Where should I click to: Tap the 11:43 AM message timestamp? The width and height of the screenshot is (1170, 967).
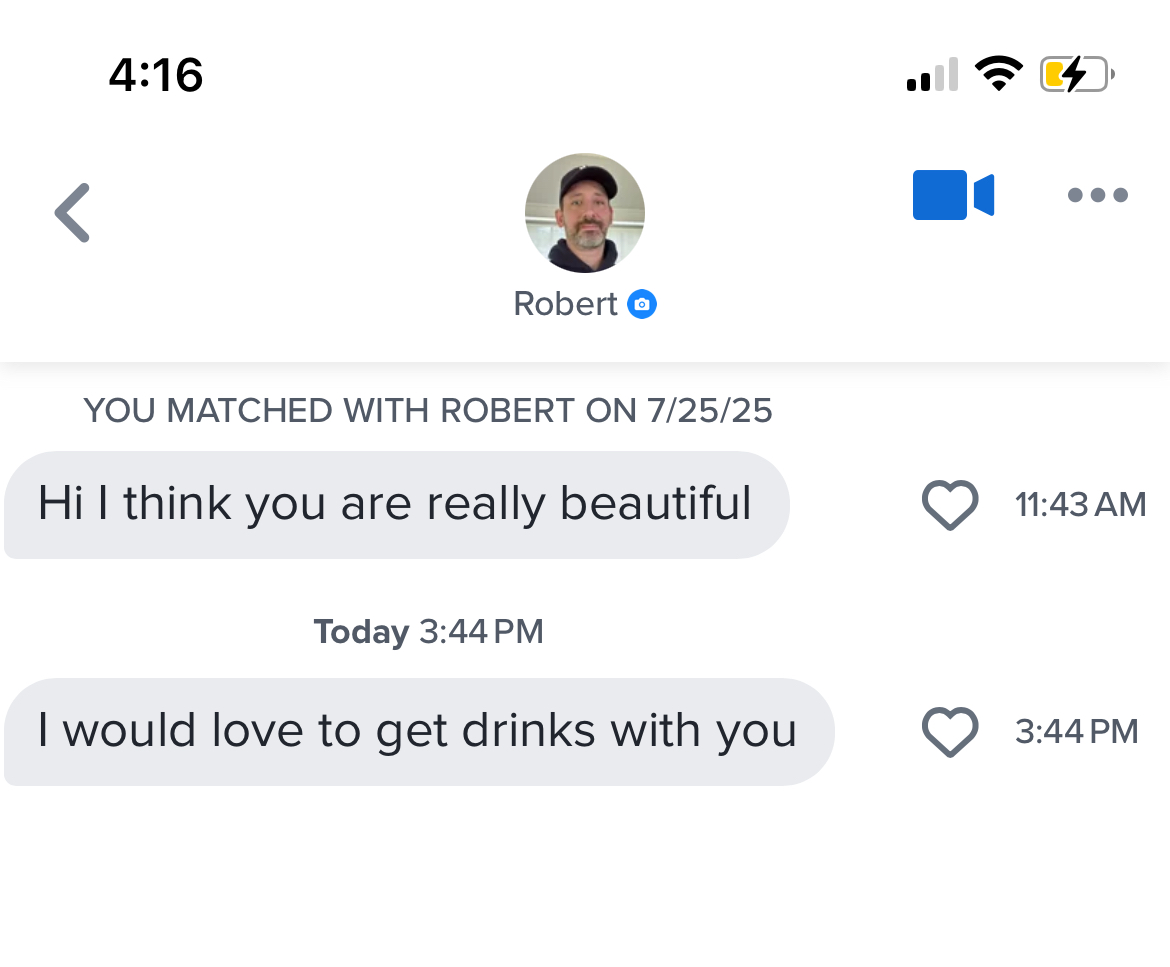pyautogui.click(x=1080, y=505)
